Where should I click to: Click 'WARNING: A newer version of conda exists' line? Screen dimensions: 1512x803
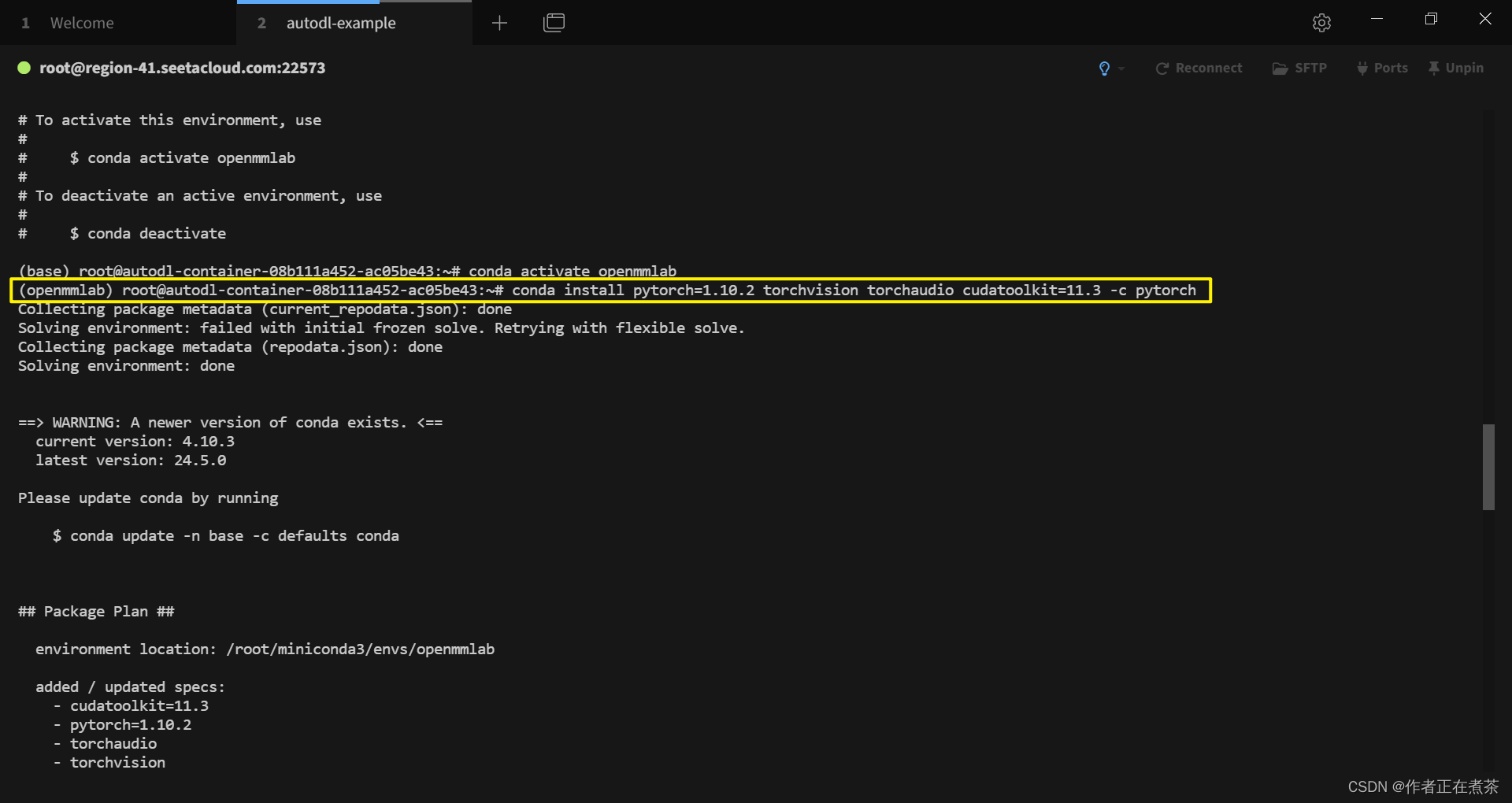(x=230, y=423)
